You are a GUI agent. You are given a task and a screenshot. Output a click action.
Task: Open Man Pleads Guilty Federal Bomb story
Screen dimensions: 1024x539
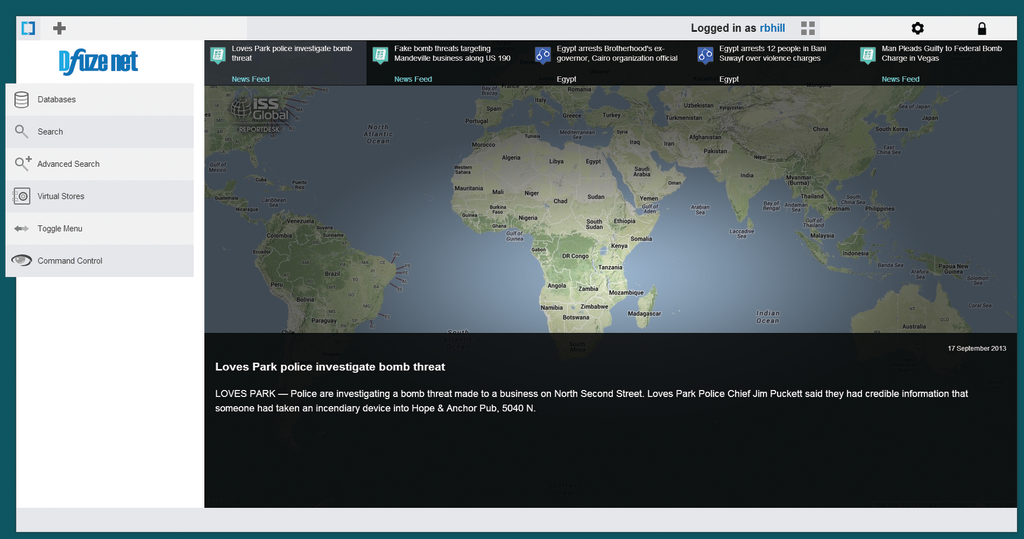click(x=941, y=54)
